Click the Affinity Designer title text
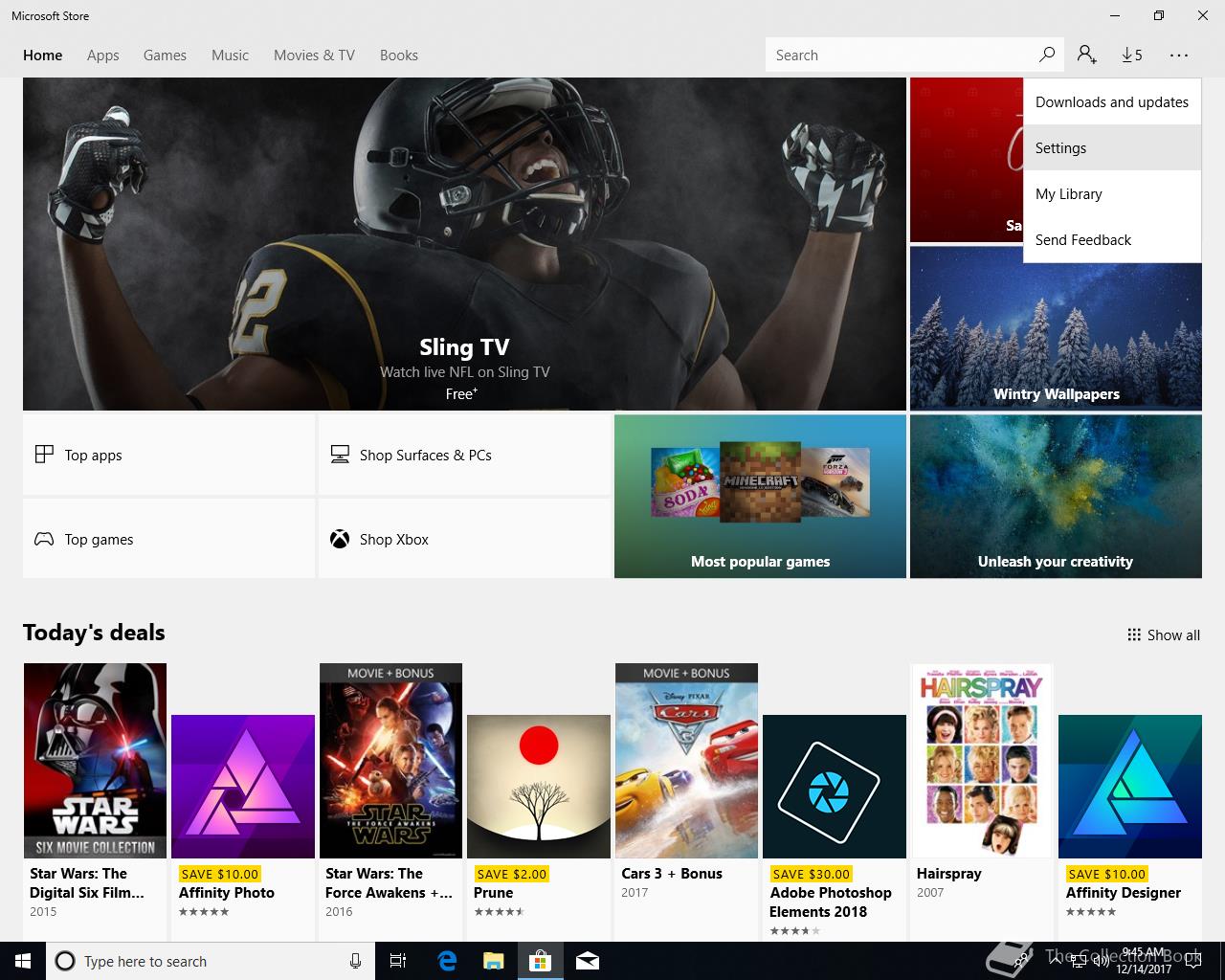This screenshot has width=1225, height=980. pos(1124,893)
